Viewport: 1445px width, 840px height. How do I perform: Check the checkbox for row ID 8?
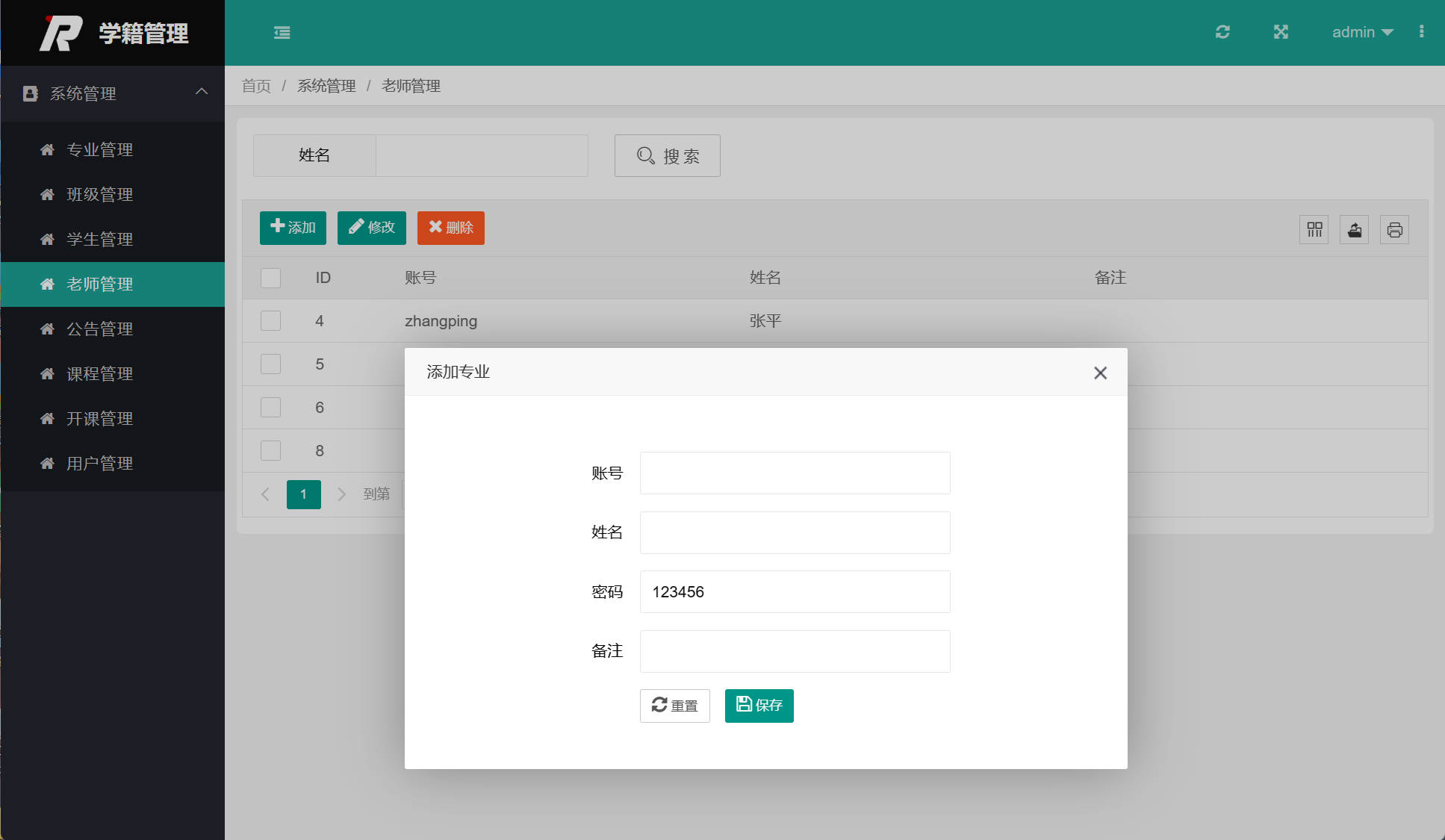[x=270, y=450]
